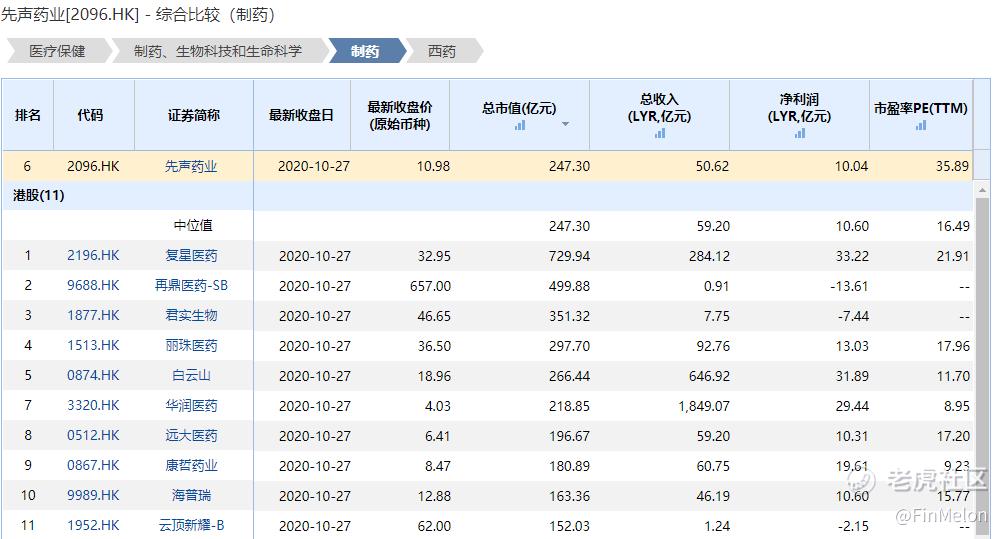Screen dimensions: 1008x539
Task: Select closing price cell 657.00
Action: click(430, 286)
